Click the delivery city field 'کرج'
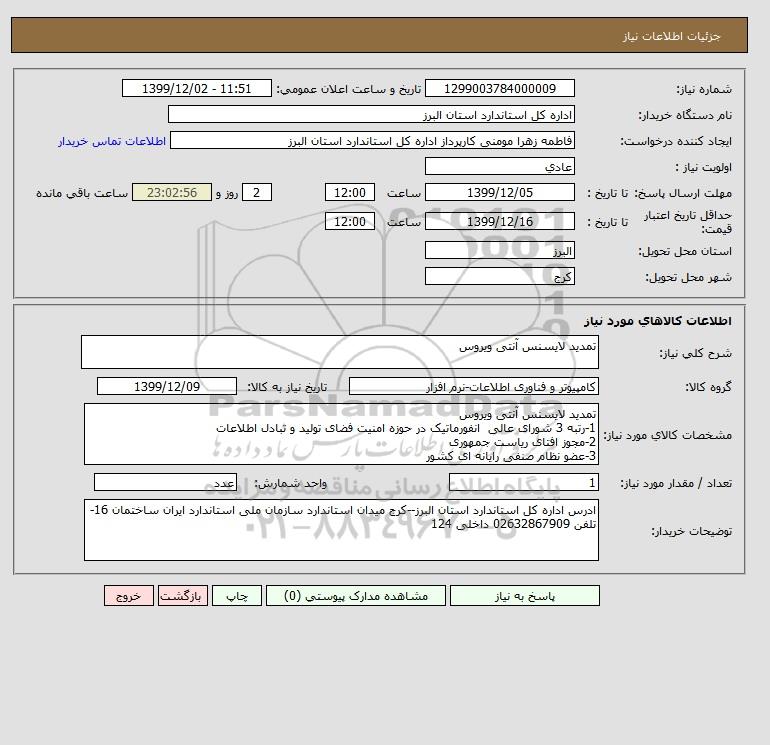Image resolution: width=770 pixels, height=745 pixels. (499, 276)
